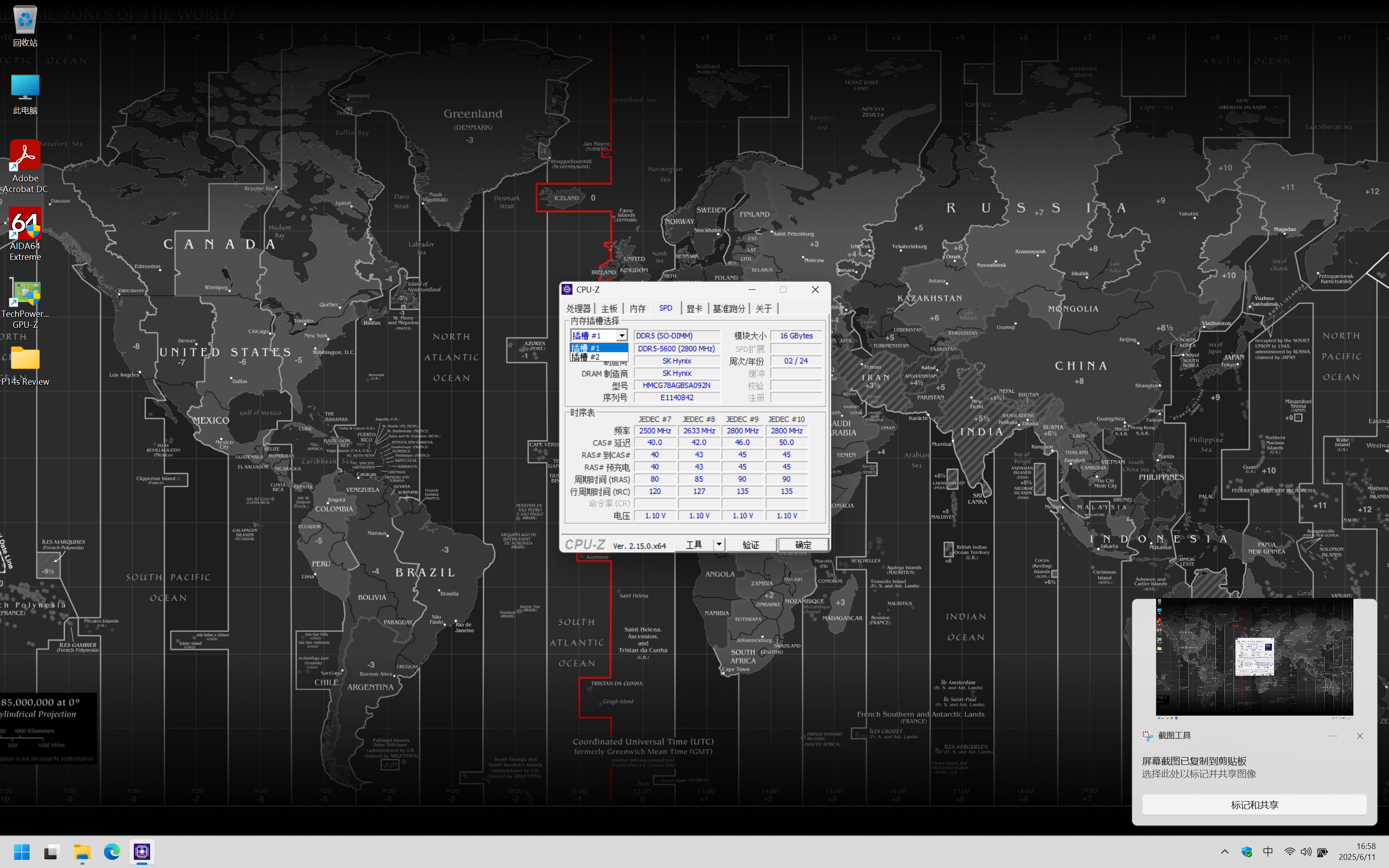Screen dimensions: 1389x868
Task: Collapse the memory slot dropdown arrow
Action: point(622,335)
